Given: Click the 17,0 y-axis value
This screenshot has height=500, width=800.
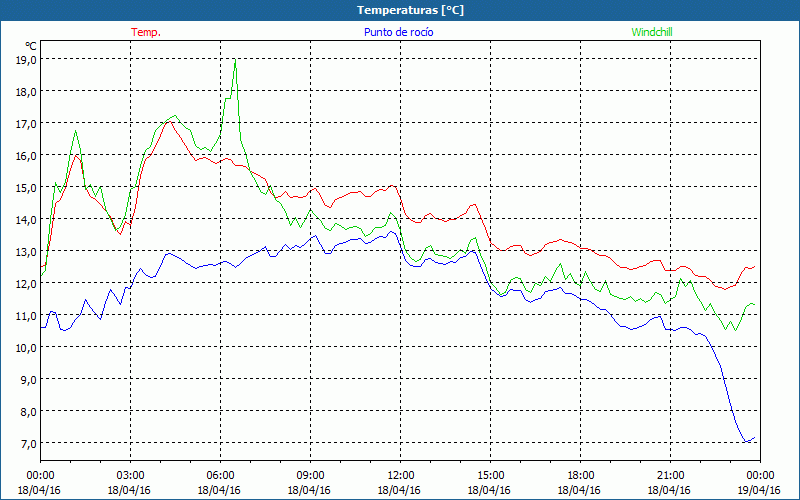Looking at the screenshot, I should point(27,124).
